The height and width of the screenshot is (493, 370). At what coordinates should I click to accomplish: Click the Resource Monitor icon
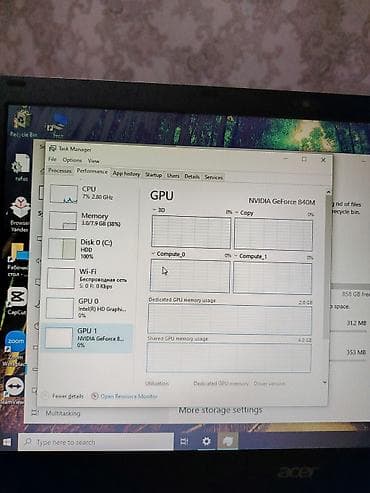click(94, 396)
